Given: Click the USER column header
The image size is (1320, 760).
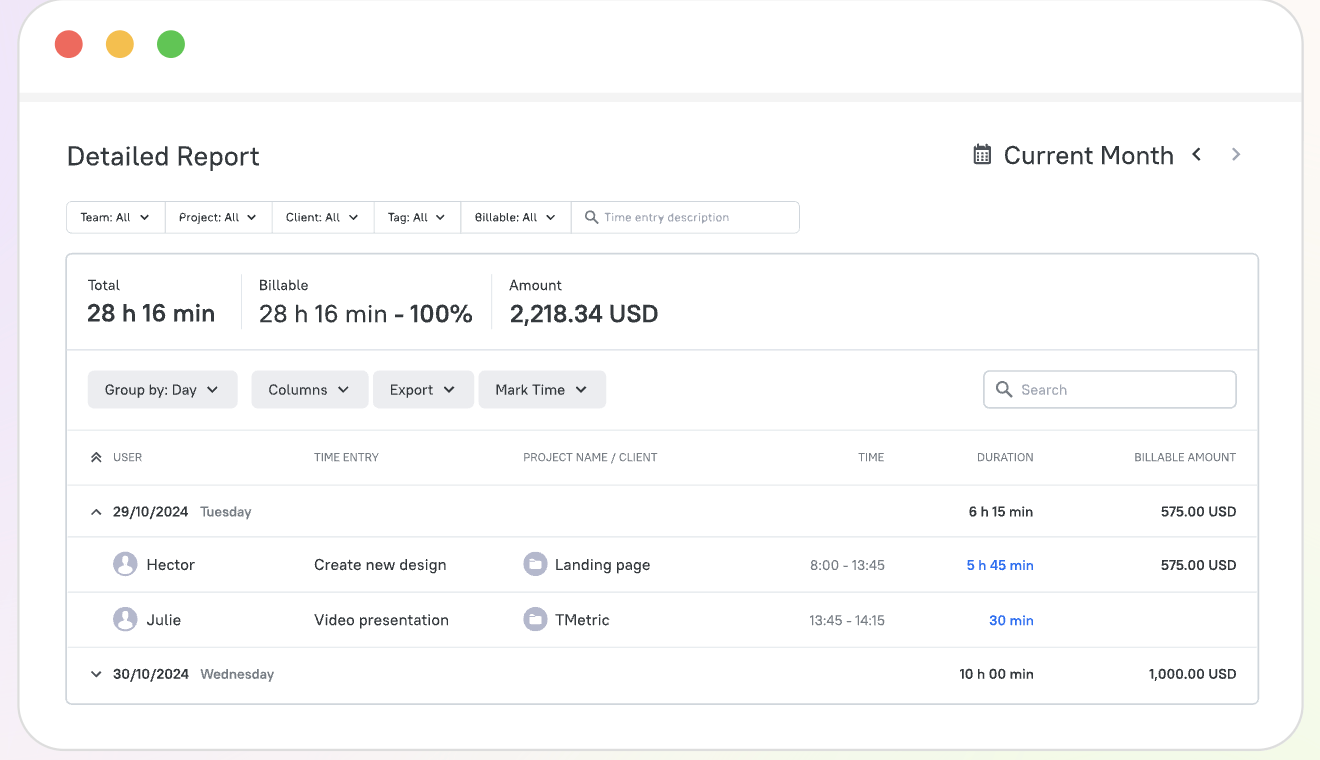Looking at the screenshot, I should coord(127,458).
